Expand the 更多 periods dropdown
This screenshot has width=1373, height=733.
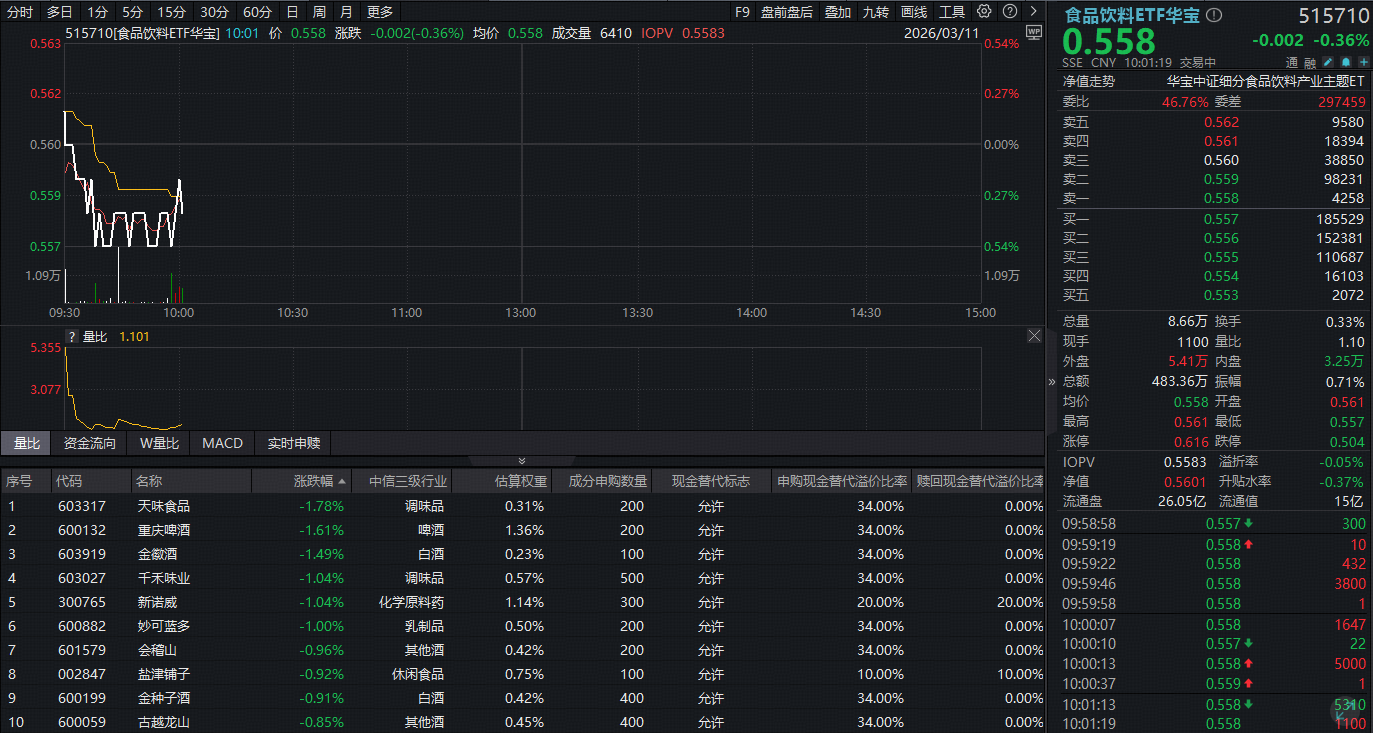[x=380, y=12]
